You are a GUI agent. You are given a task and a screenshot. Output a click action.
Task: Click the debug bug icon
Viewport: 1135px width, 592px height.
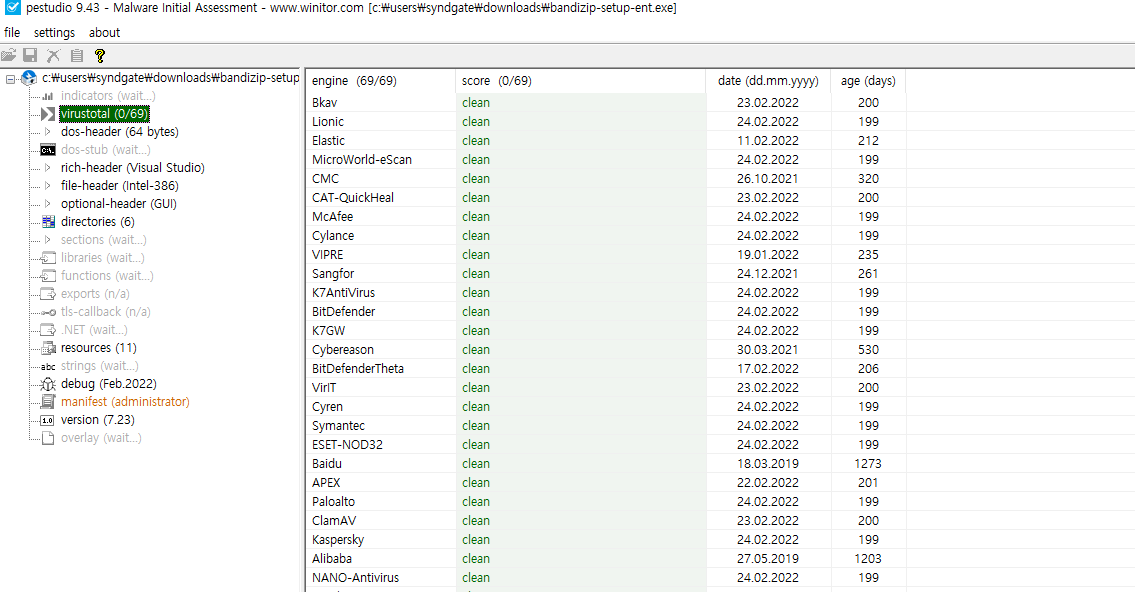click(47, 384)
